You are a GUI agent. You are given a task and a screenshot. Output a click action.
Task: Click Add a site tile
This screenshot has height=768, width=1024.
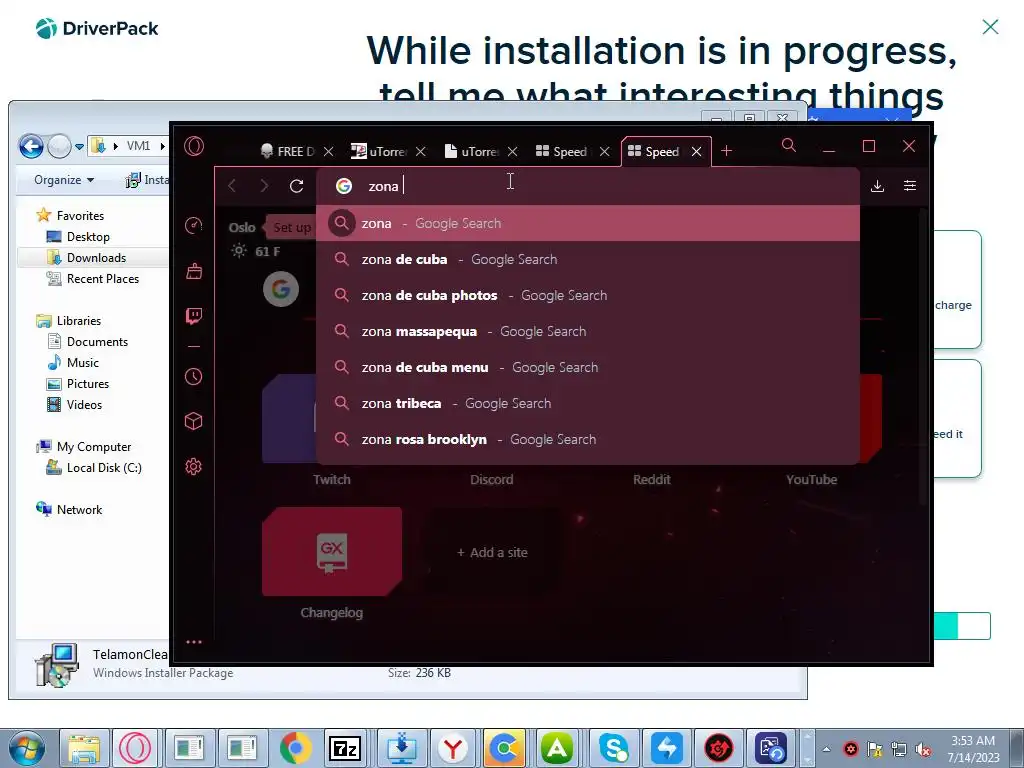click(492, 552)
